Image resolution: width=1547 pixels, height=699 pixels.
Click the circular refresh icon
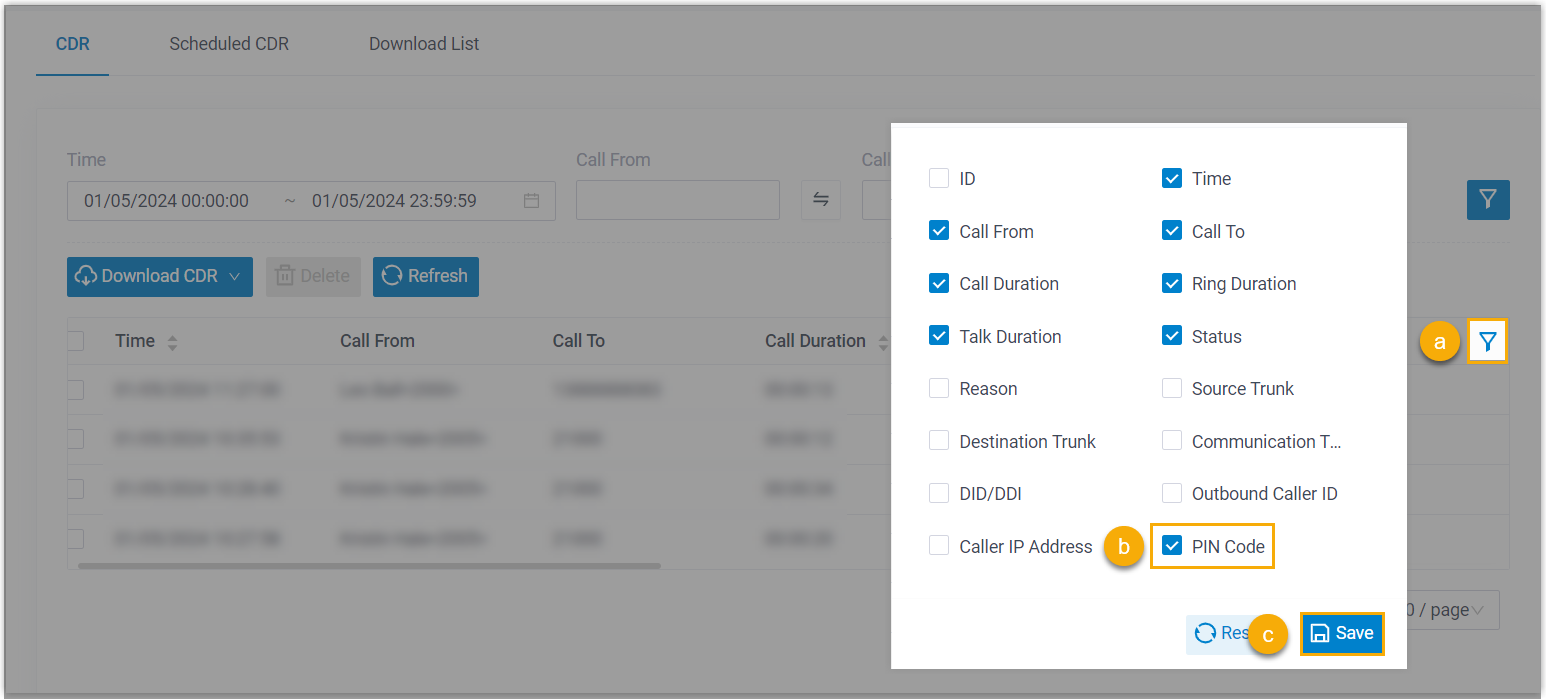point(392,276)
